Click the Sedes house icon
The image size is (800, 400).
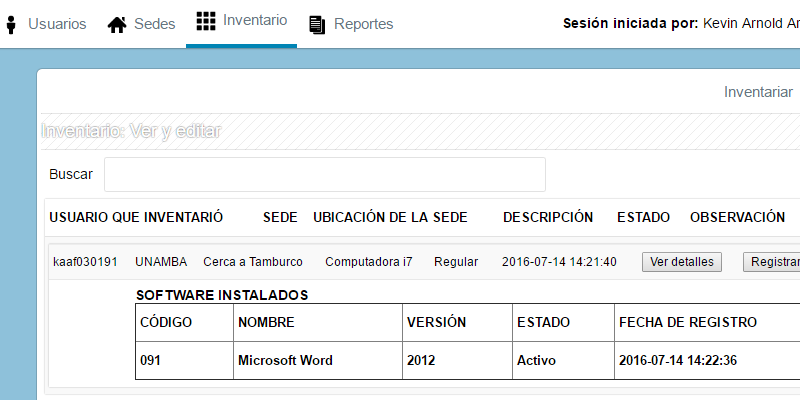click(x=117, y=24)
